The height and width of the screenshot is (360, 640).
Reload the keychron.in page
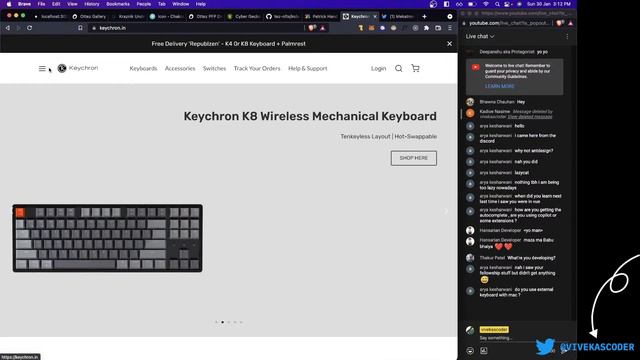[x=29, y=28]
